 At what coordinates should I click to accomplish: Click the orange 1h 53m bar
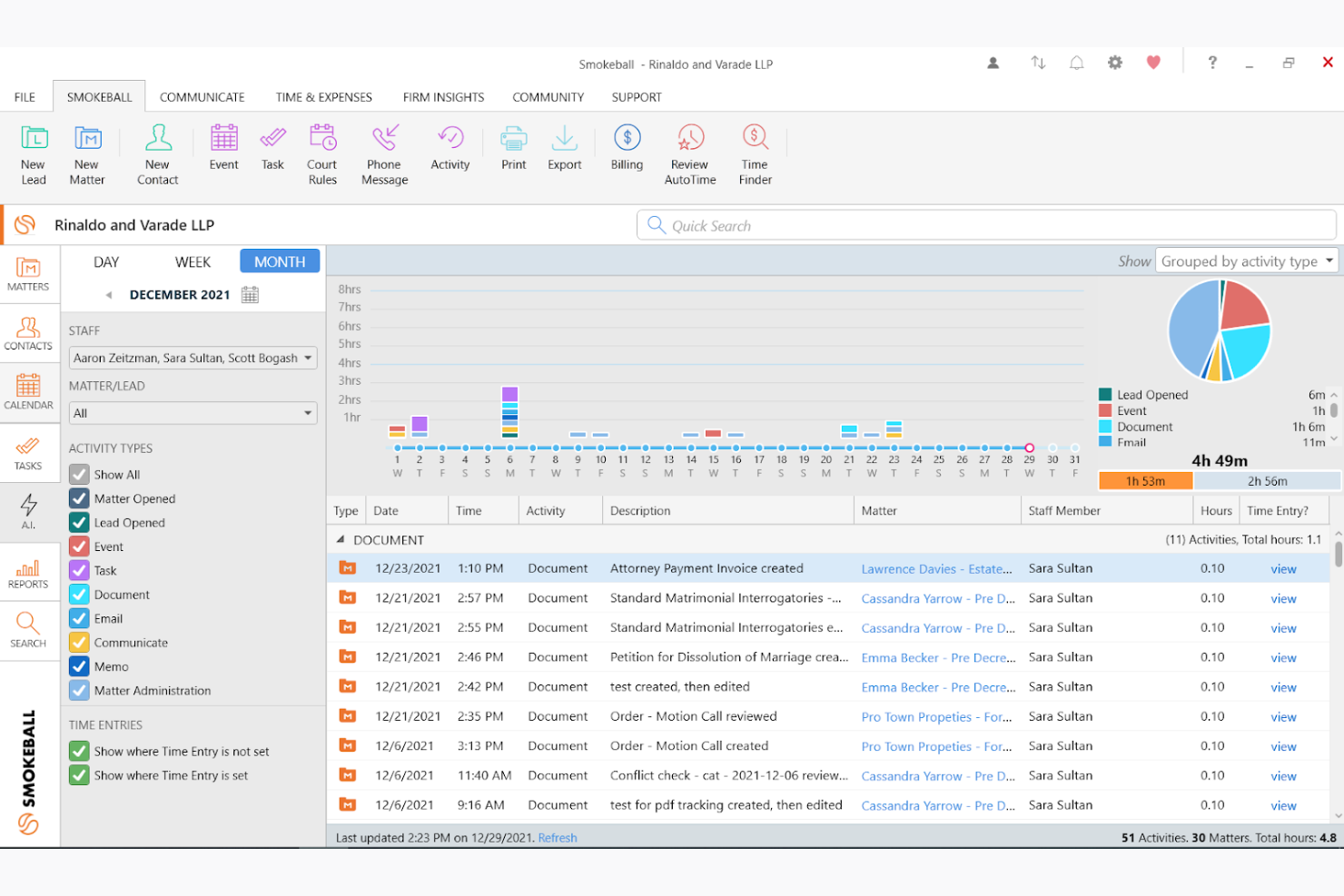coord(1145,481)
